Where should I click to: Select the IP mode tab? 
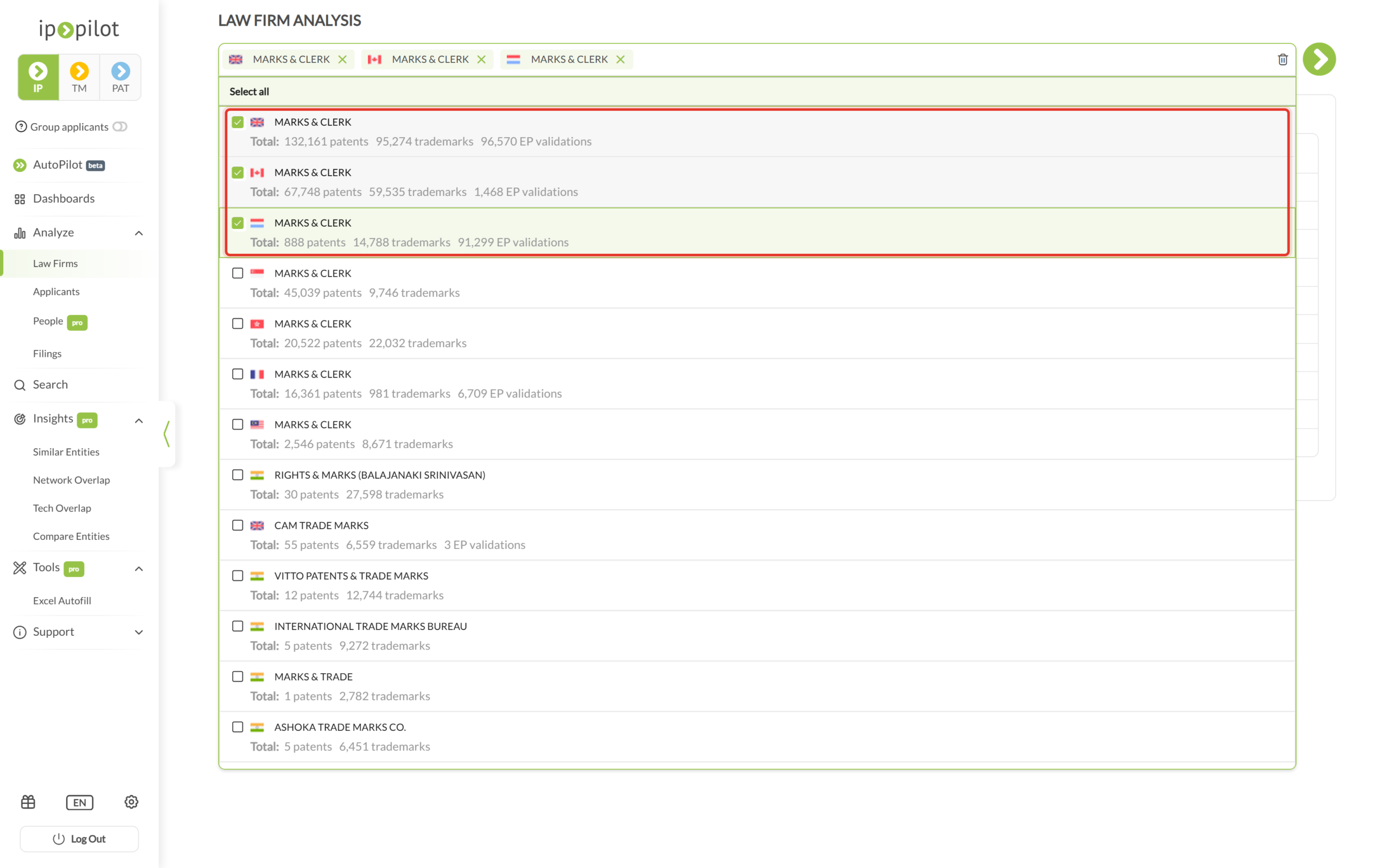[x=38, y=78]
